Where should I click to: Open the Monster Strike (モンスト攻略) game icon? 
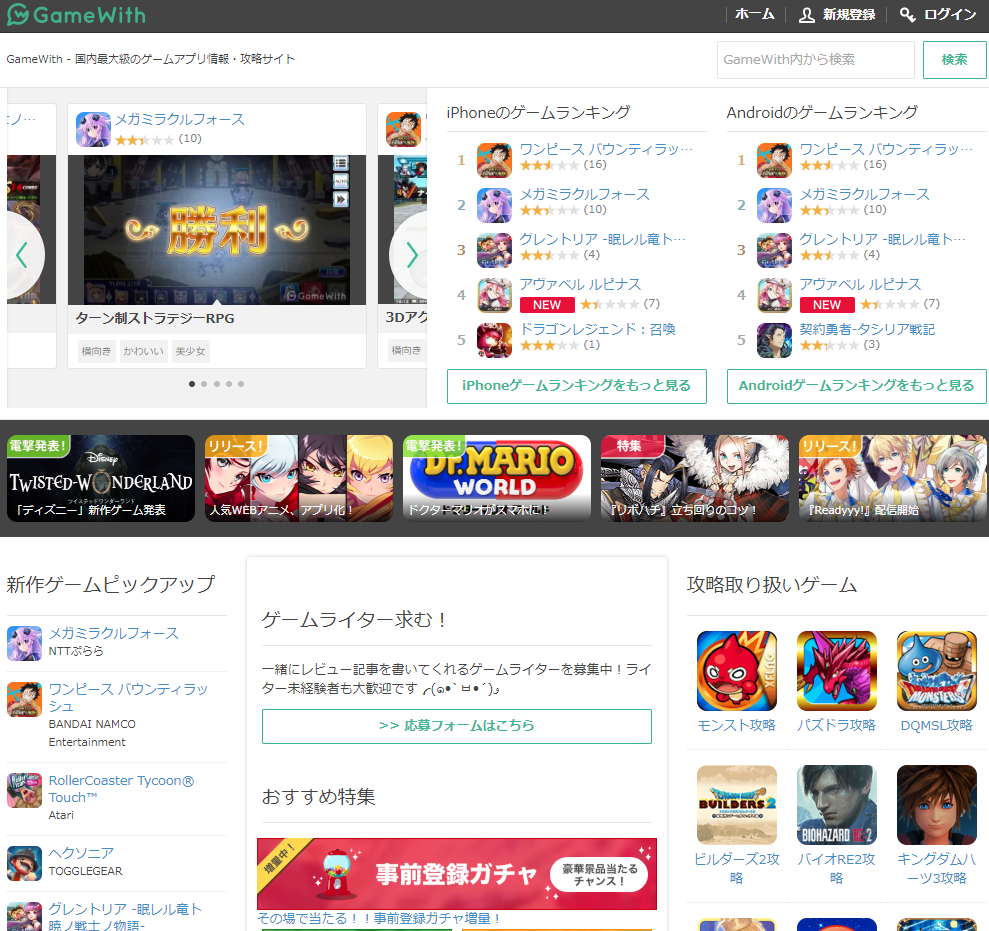coord(736,671)
